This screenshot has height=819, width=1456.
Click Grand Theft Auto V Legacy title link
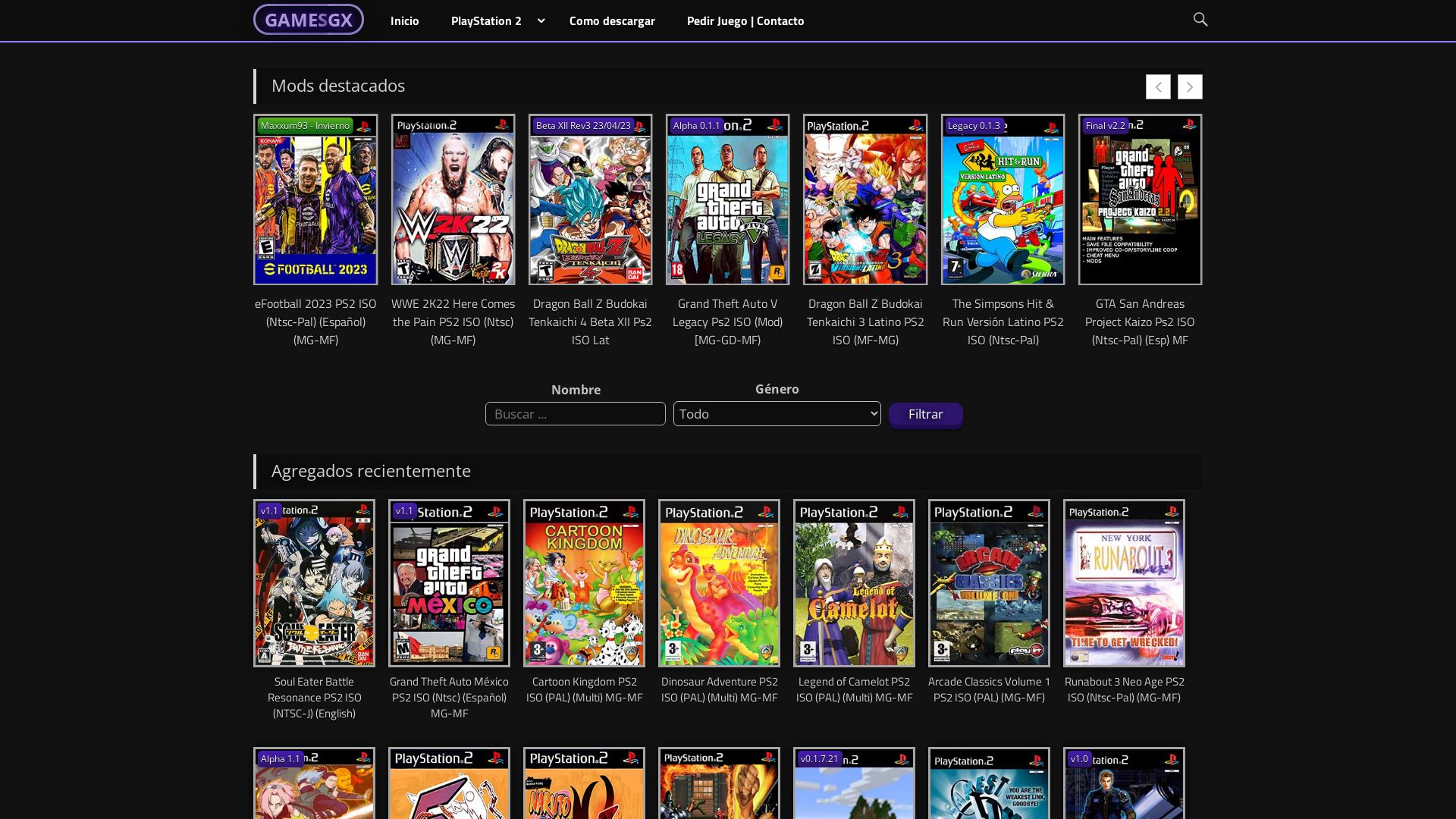[x=727, y=322]
